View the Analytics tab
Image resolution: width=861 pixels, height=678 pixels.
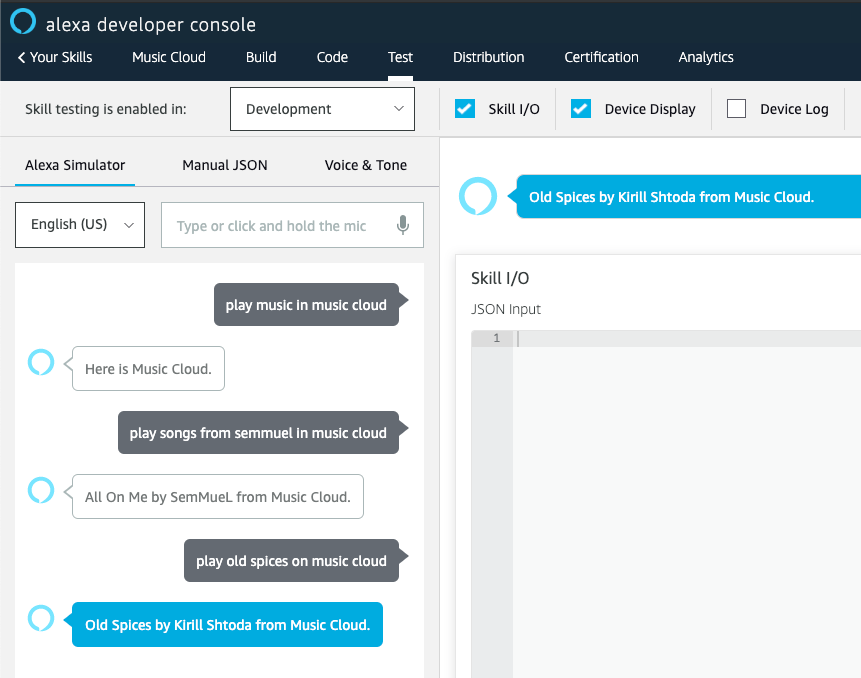pos(706,57)
